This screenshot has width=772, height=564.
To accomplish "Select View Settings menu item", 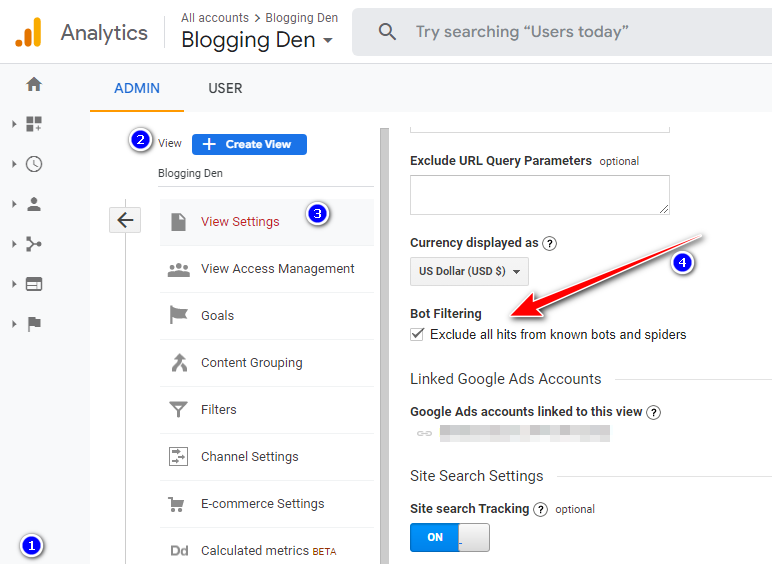I will coord(267,222).
